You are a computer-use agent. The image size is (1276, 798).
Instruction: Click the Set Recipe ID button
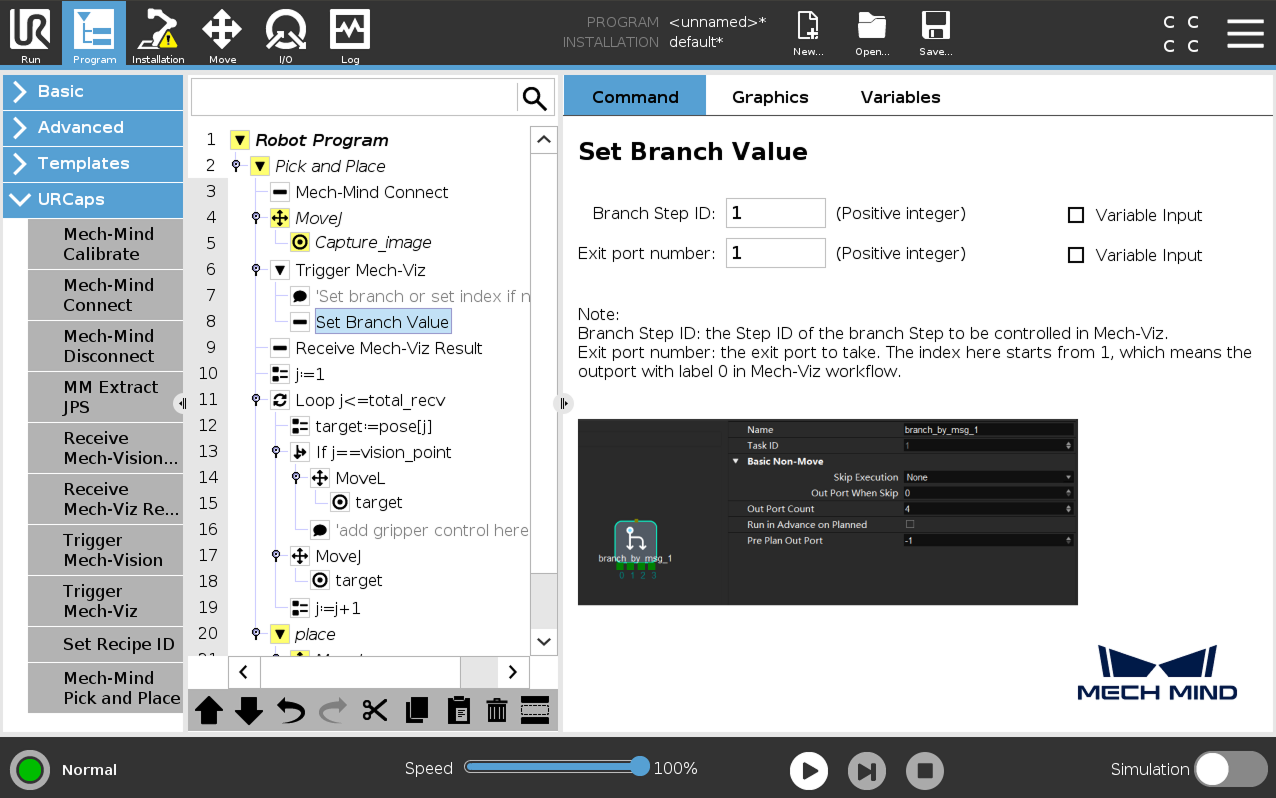coord(106,644)
